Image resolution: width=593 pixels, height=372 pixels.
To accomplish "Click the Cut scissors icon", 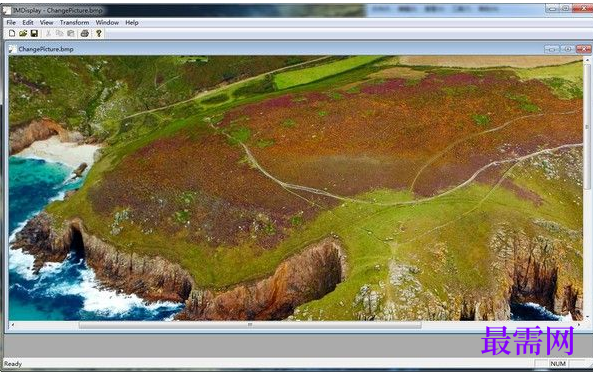I will pyautogui.click(x=48, y=34).
